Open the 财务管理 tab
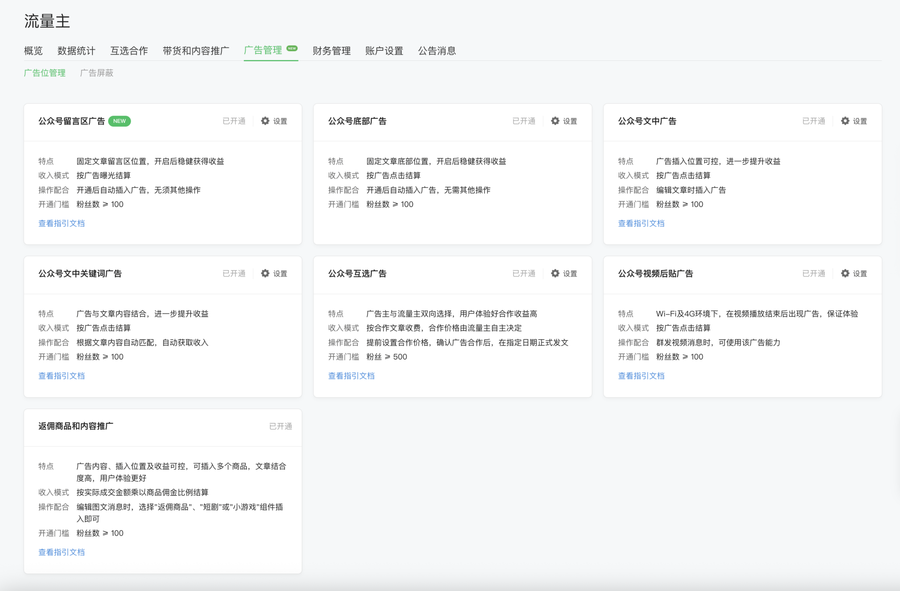 point(331,51)
